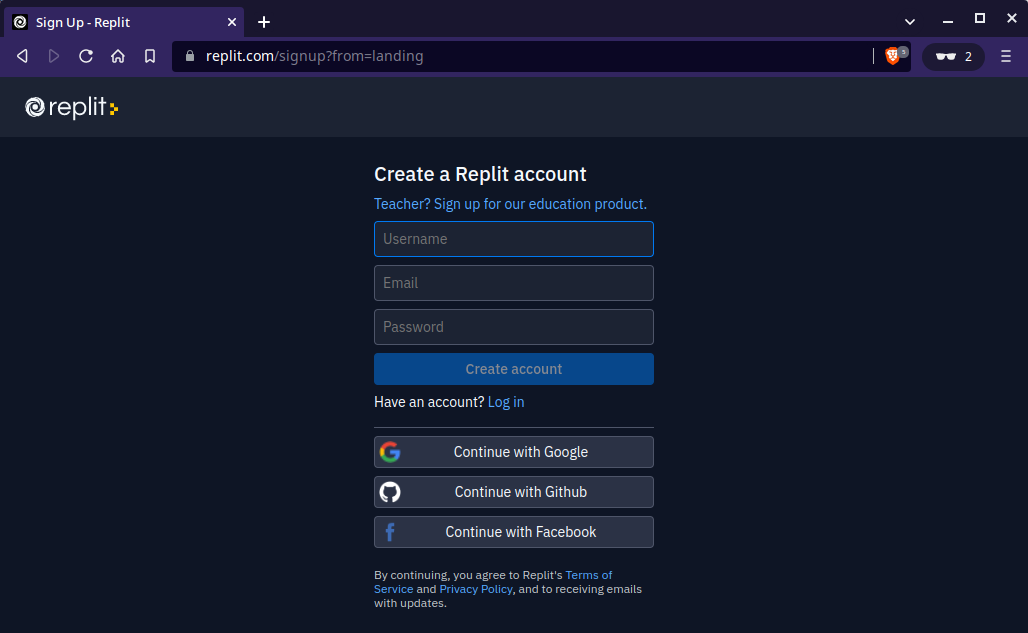Select the Password input box
Screen dimensions: 1028x633
pyautogui.click(x=513, y=327)
